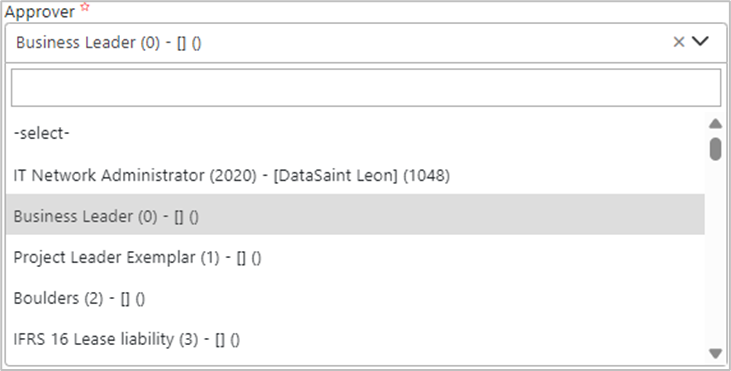Select Project Leader Exemplar (1) option
Screen dimensions: 731x371
(x=355, y=257)
